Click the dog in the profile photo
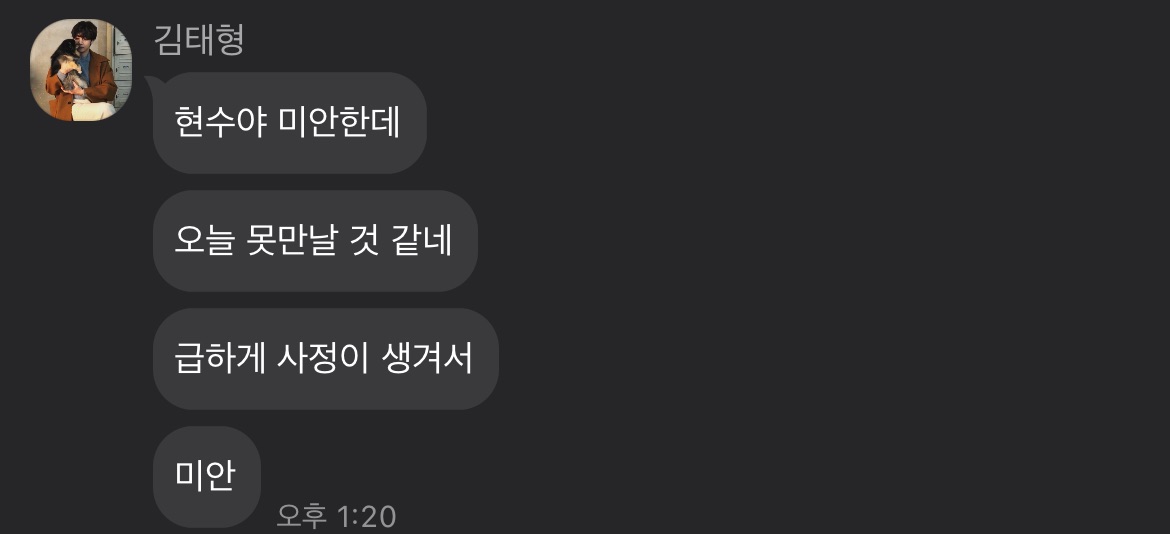The image size is (1170, 534). (x=65, y=63)
